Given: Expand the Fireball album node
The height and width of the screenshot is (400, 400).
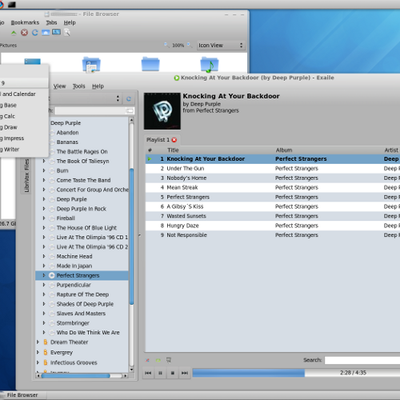Looking at the screenshot, I should point(44,218).
